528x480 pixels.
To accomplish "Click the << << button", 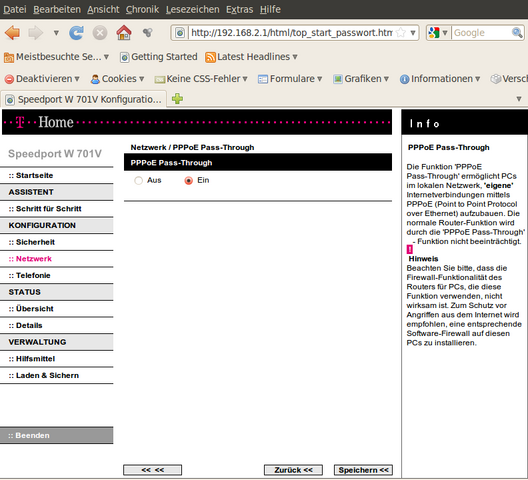I will [153, 470].
